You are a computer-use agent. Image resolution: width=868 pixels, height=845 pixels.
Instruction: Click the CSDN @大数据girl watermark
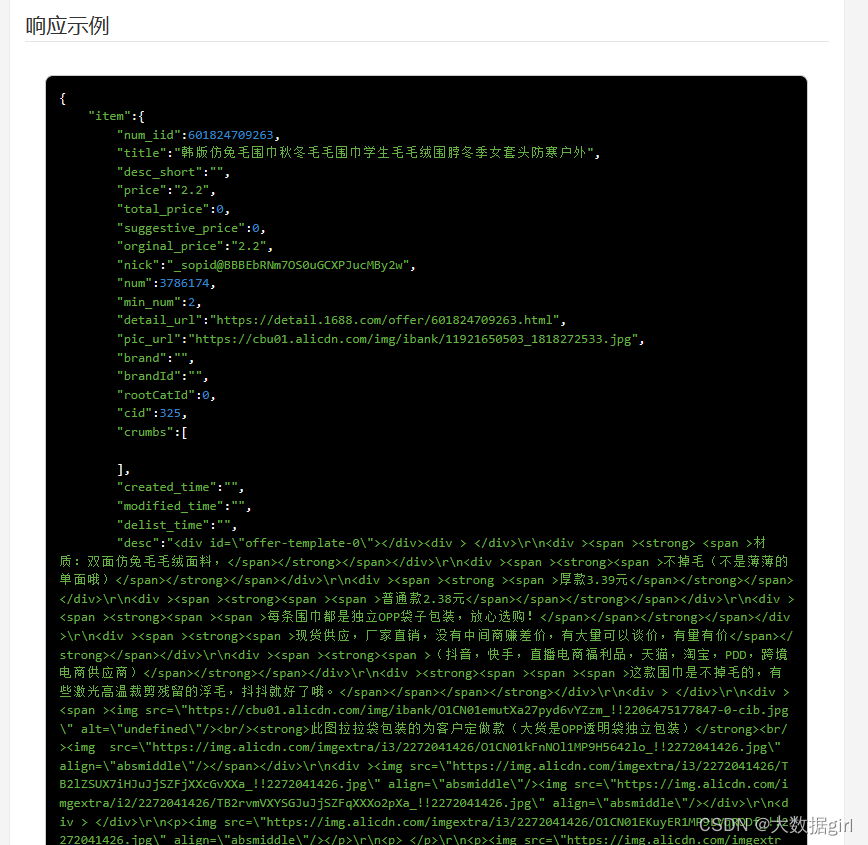pos(776,826)
